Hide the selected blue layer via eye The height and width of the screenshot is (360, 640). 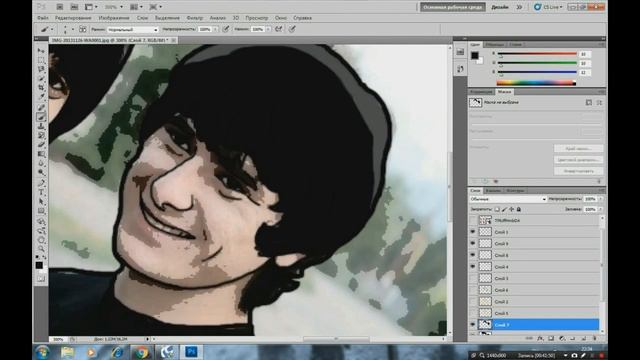[x=473, y=324]
